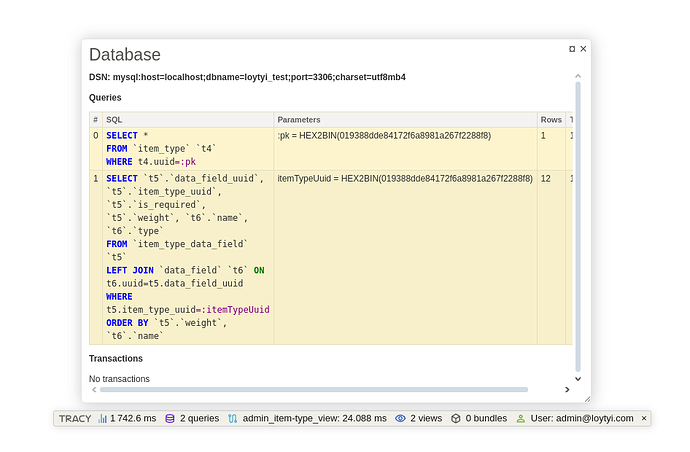The width and height of the screenshot is (690, 452).
Task: Click the No transactions text
Action: pos(119,379)
